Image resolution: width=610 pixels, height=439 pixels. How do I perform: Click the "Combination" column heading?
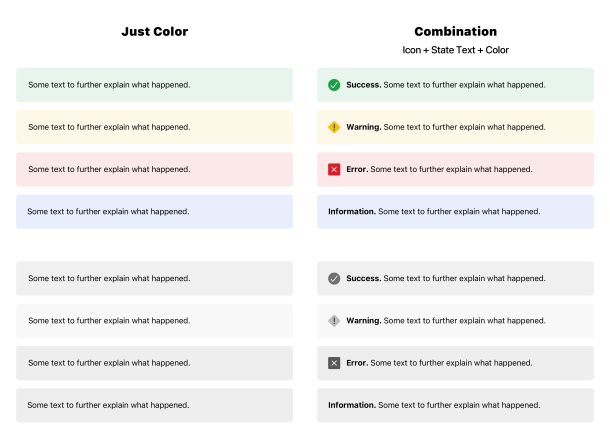point(455,32)
